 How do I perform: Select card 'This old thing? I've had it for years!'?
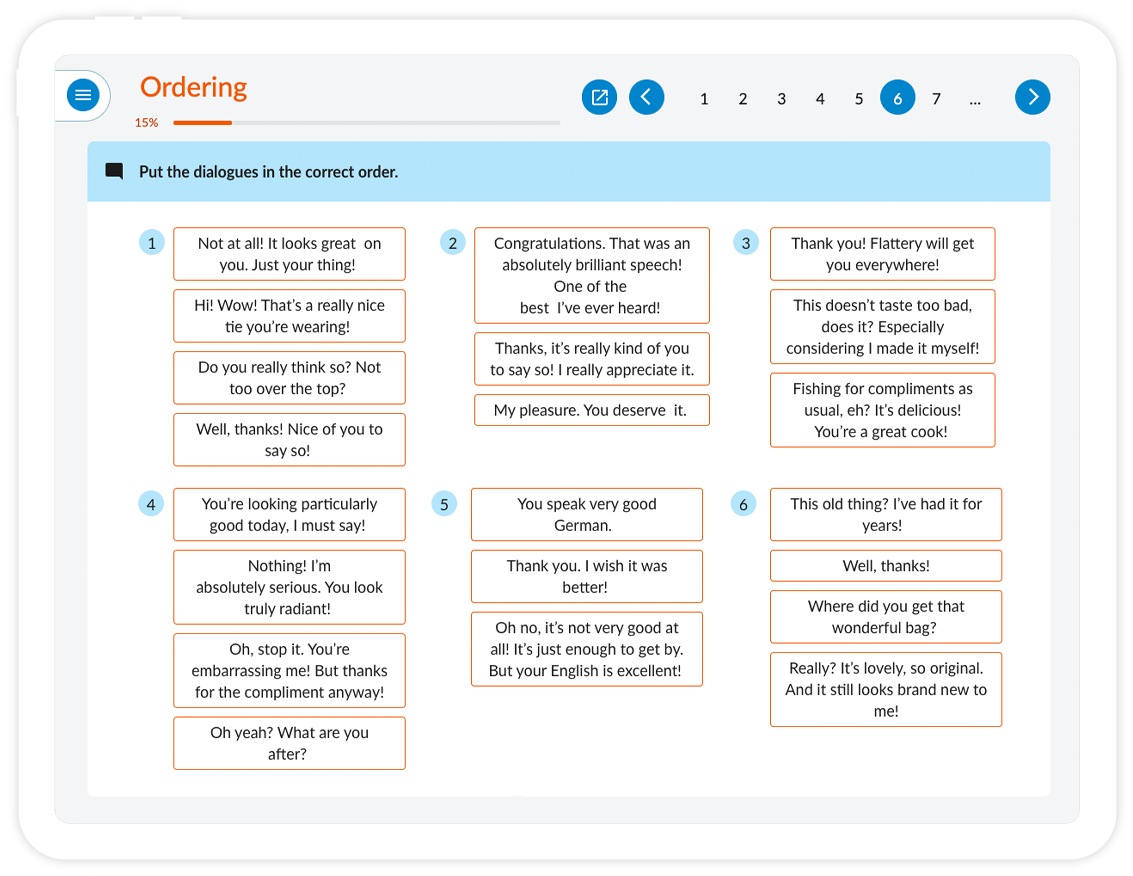pyautogui.click(x=886, y=515)
